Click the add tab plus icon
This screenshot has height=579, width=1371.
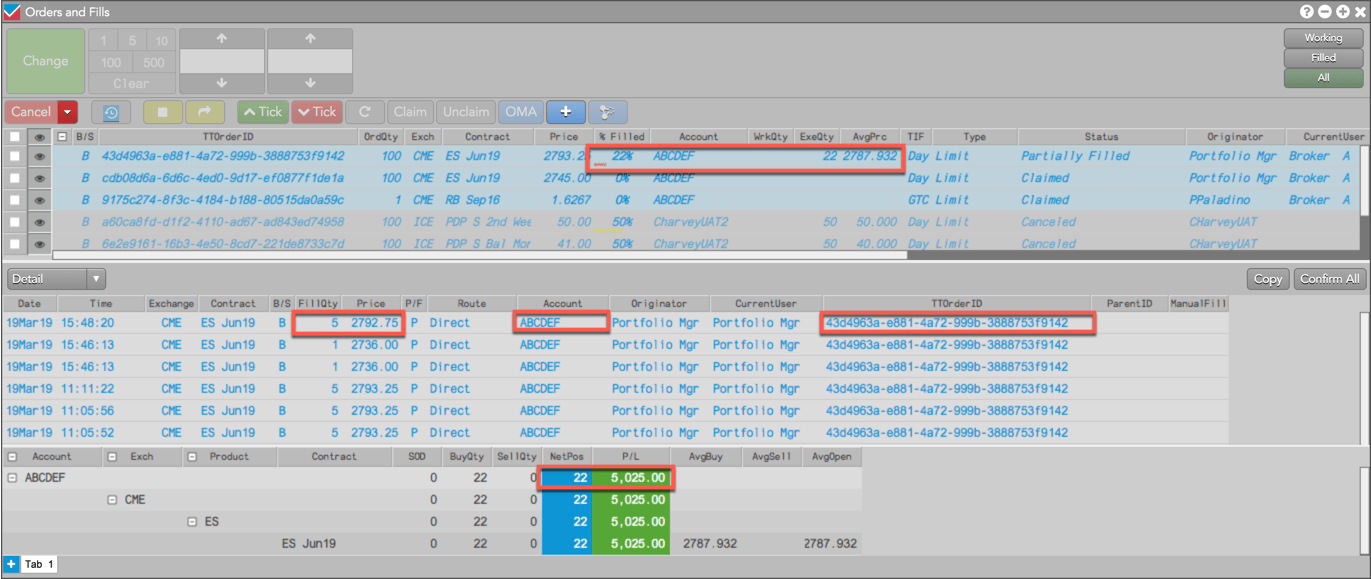(x=11, y=564)
